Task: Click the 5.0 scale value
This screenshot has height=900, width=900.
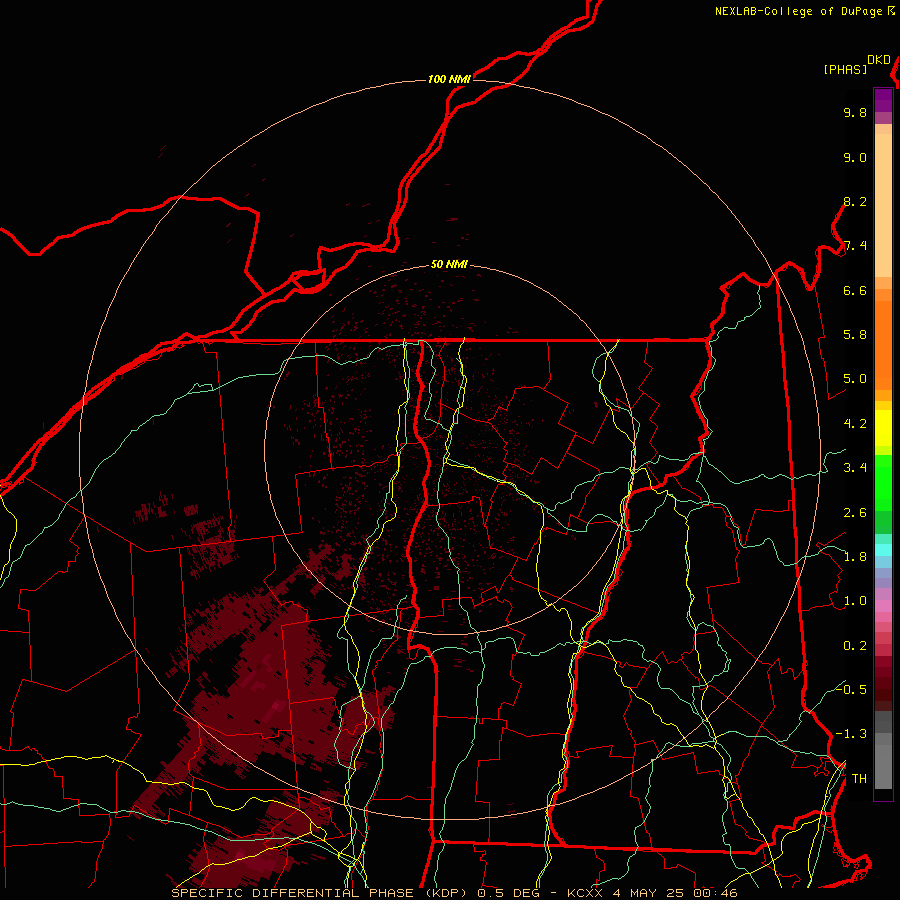Action: (855, 379)
